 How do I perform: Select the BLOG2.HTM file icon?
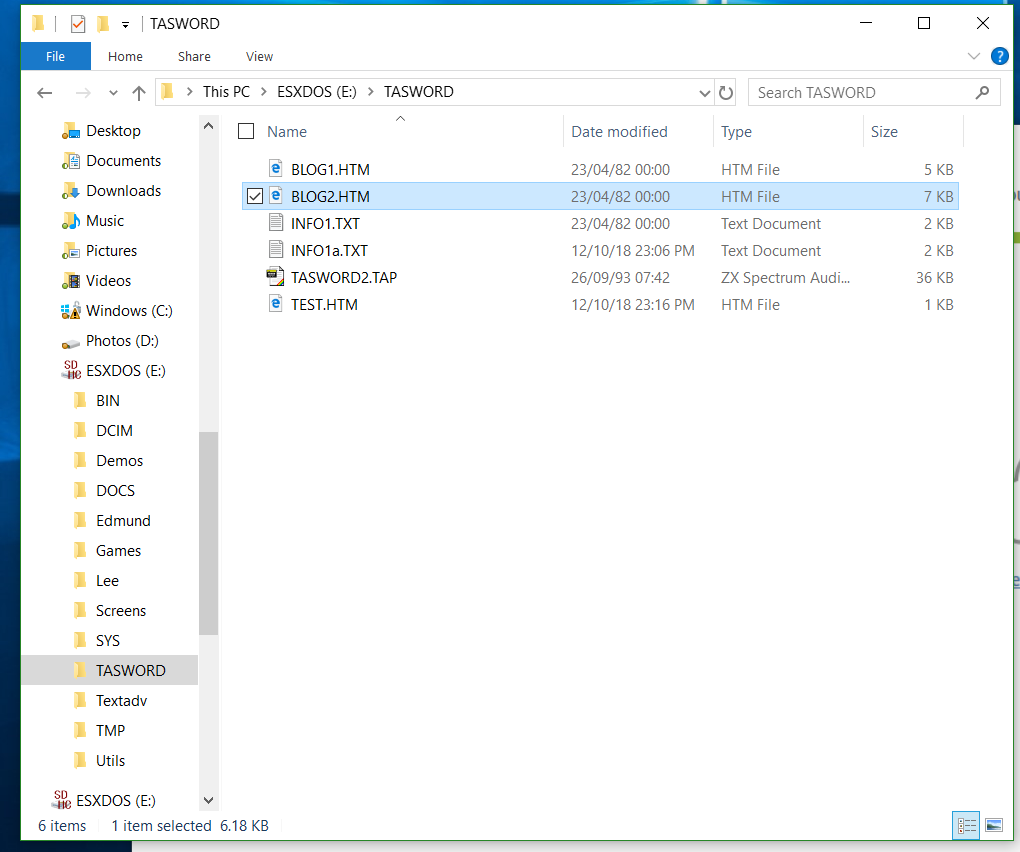(x=276, y=195)
